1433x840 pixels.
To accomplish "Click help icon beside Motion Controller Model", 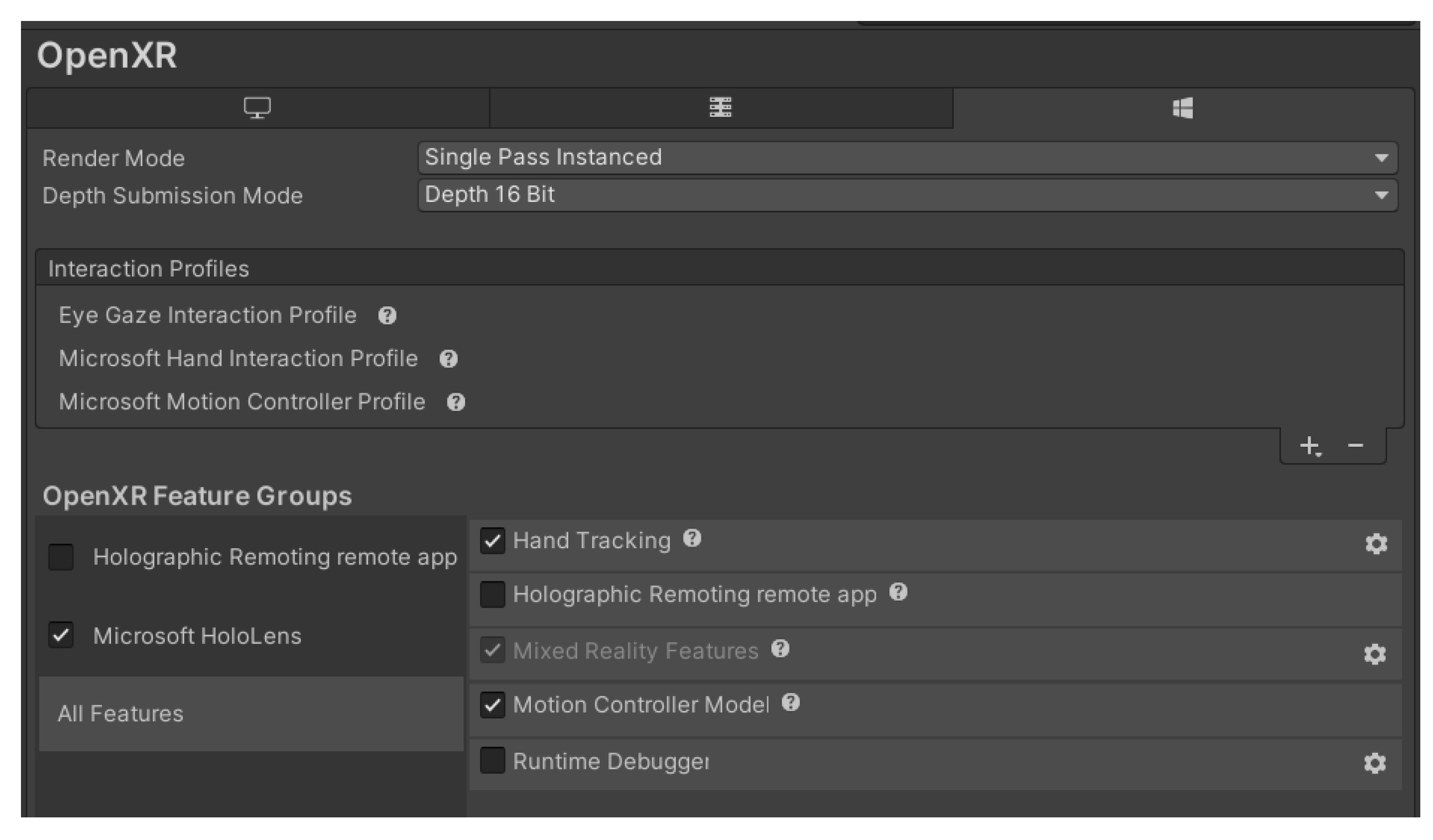I will click(x=791, y=703).
